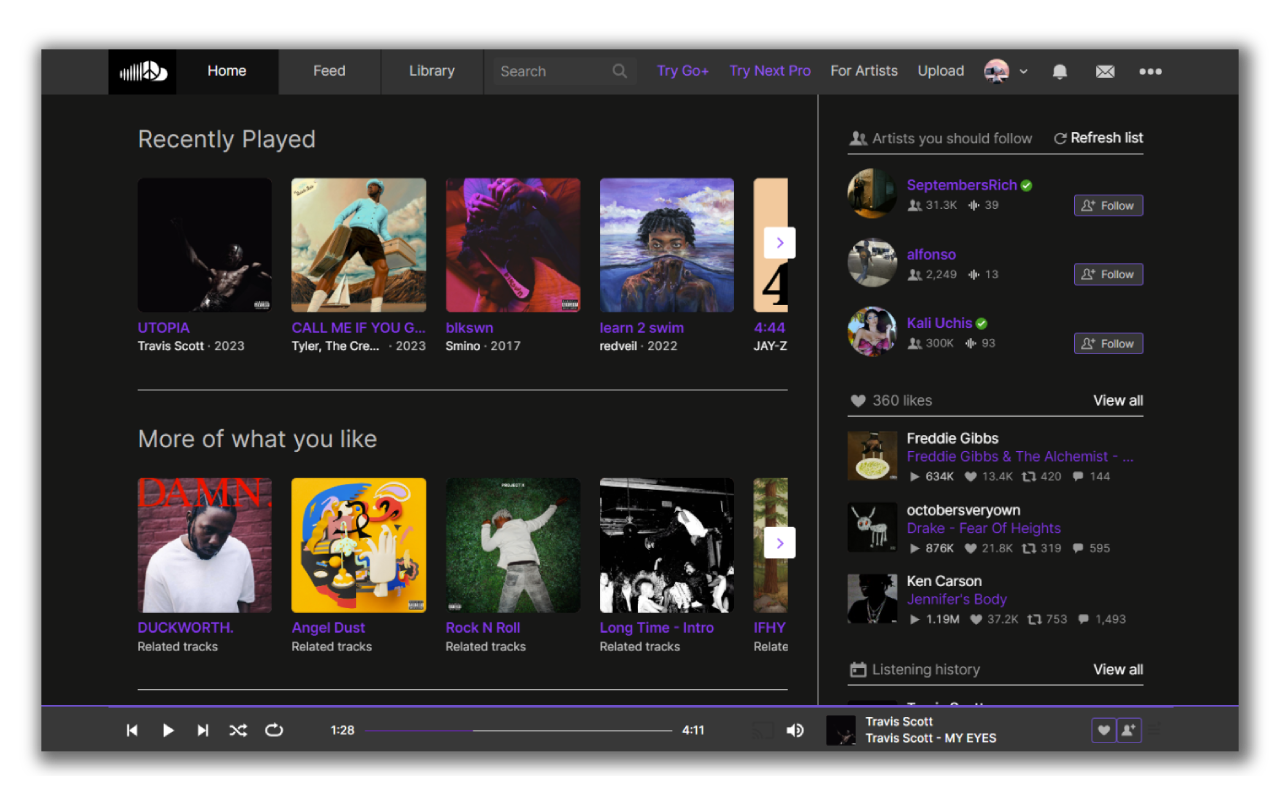
Task: Seek on the track progress bar
Action: click(518, 730)
